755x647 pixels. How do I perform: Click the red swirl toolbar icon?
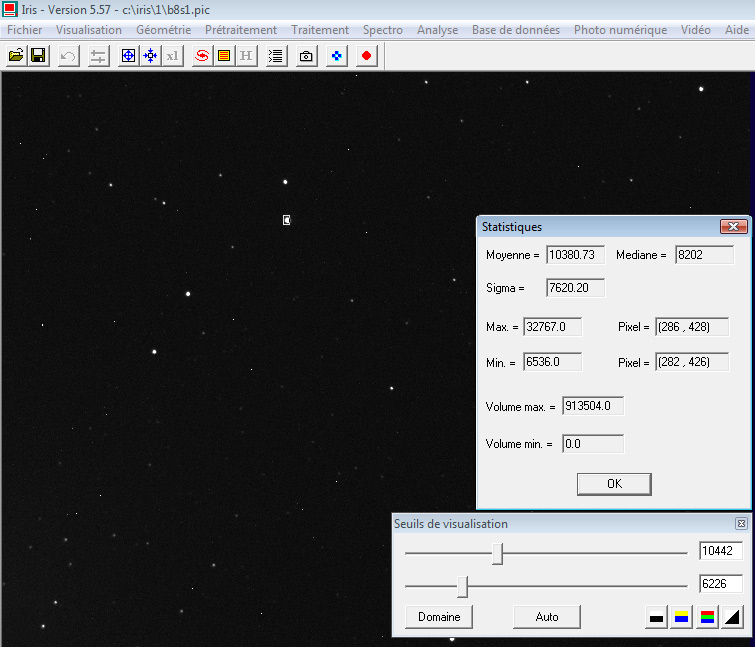pyautogui.click(x=202, y=56)
